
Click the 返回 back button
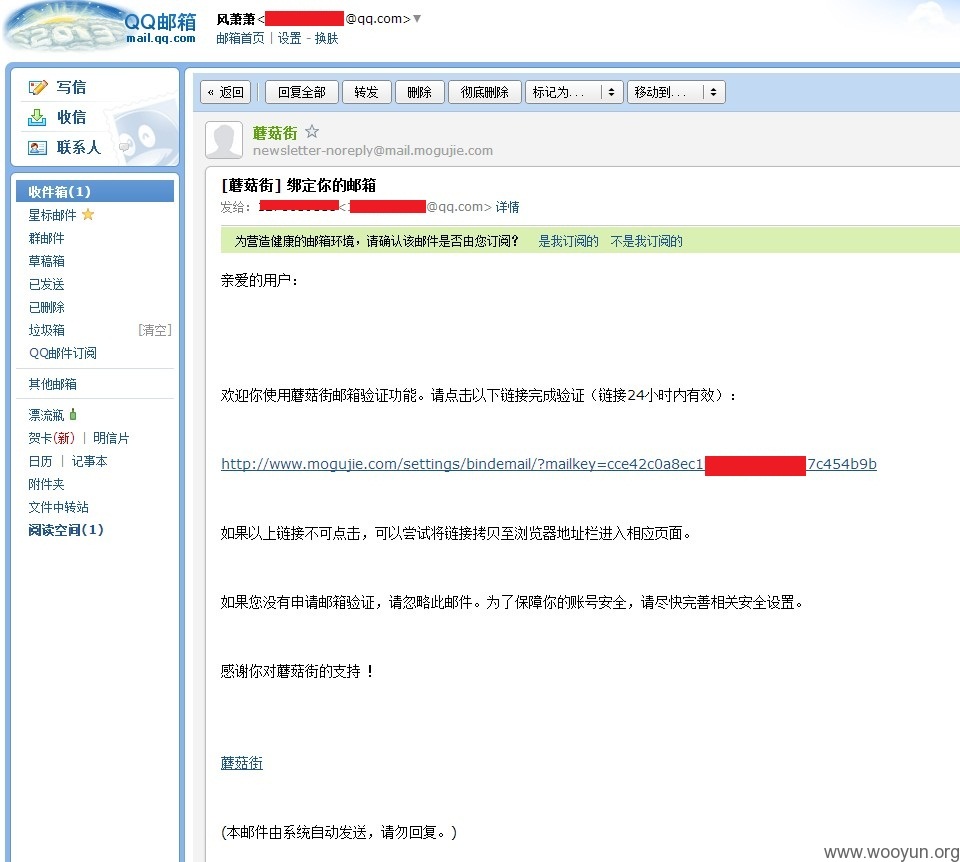(x=225, y=92)
